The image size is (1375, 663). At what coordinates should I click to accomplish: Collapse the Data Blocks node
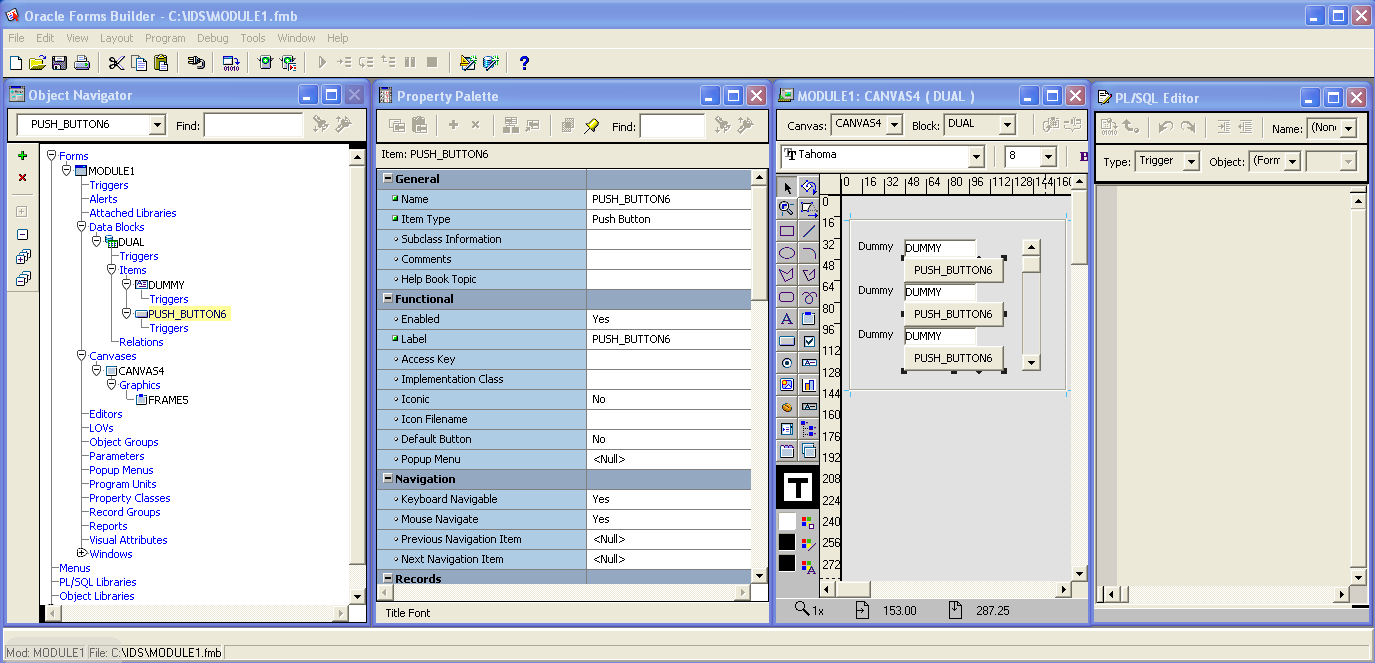[82, 227]
